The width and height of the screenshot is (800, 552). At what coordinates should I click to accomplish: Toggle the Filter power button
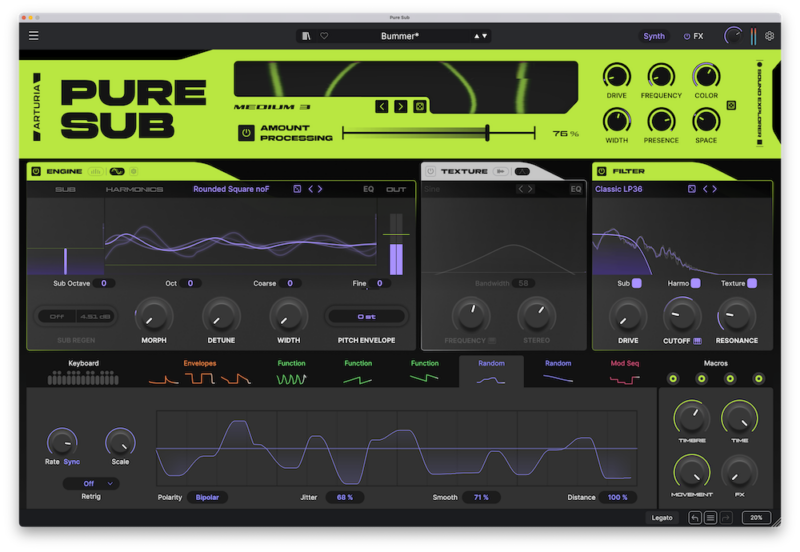[602, 171]
